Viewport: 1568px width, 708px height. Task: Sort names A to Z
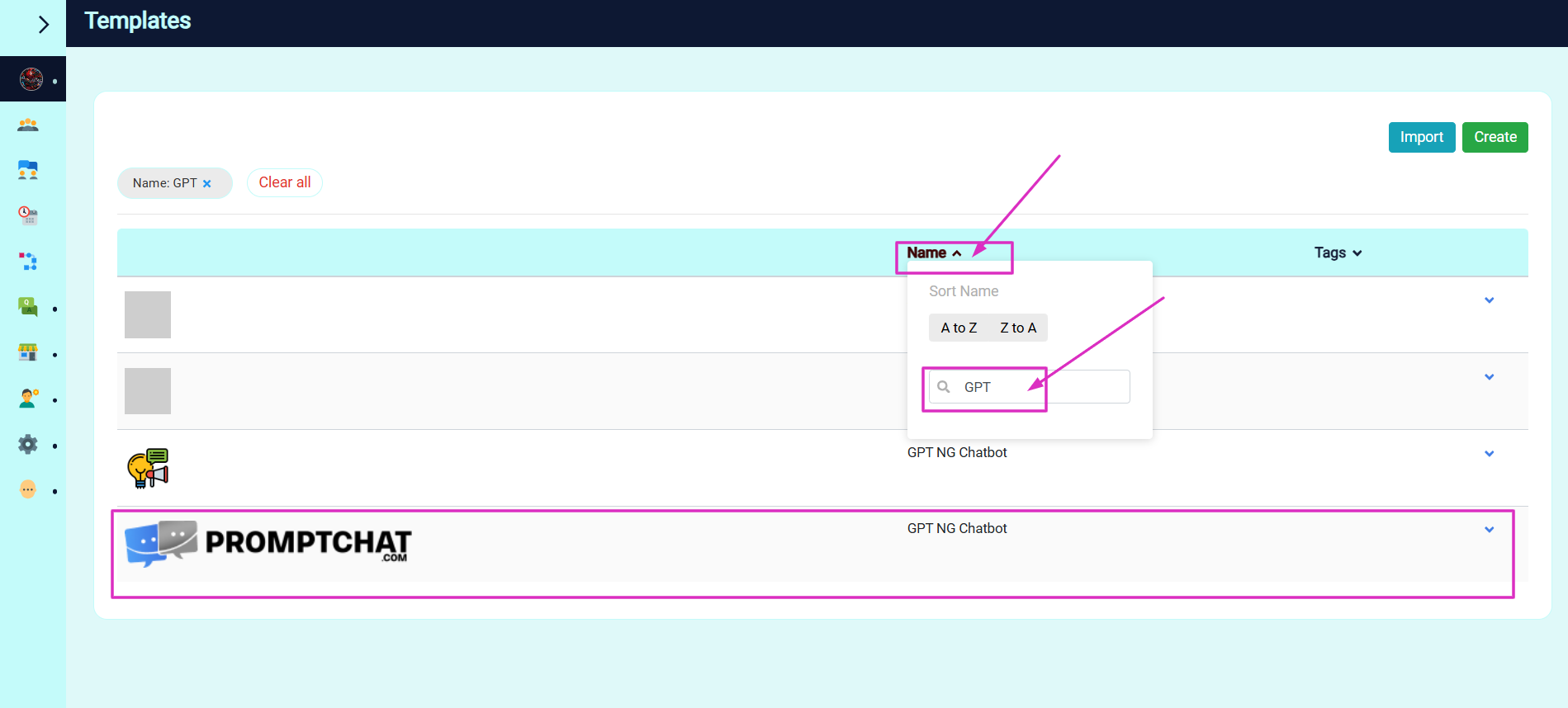[959, 328]
